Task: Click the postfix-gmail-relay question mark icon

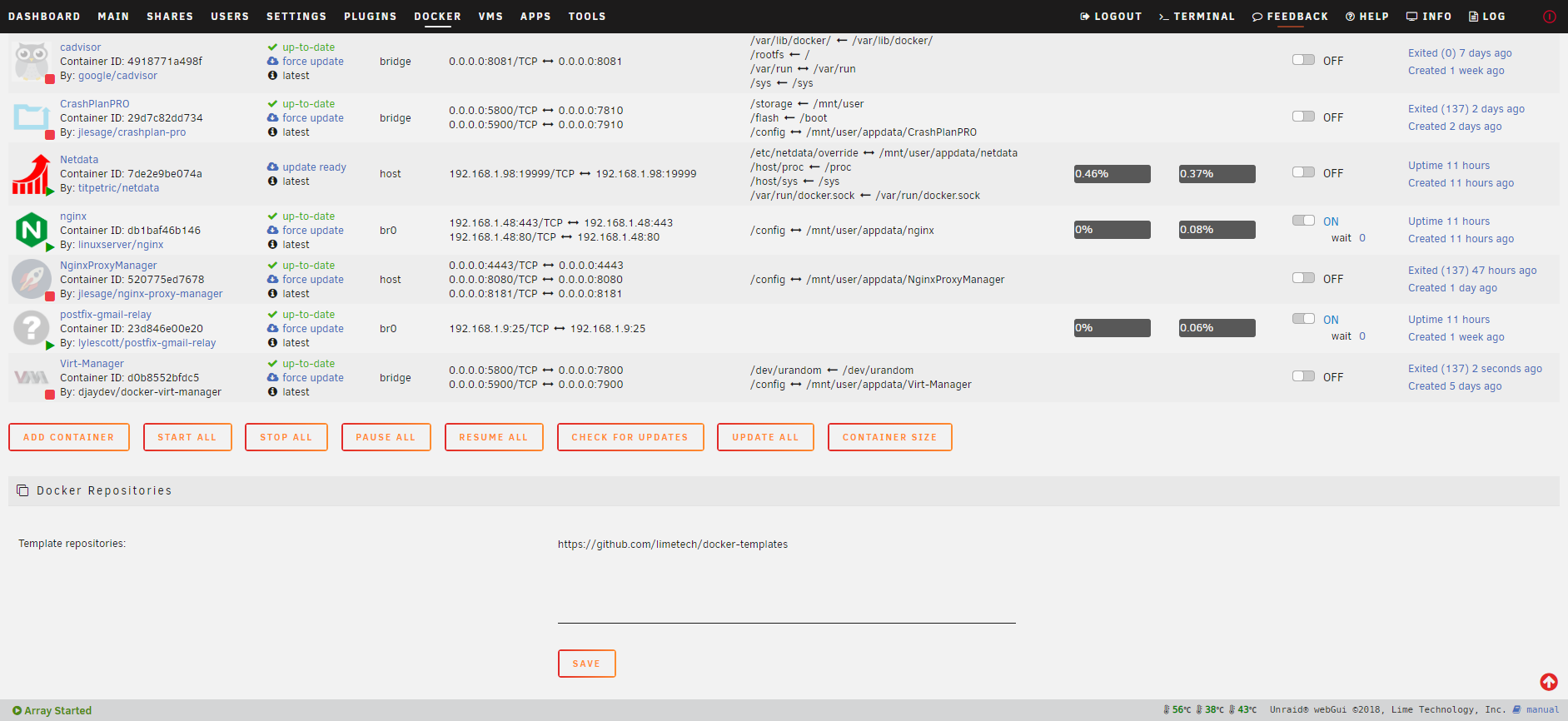Action: point(32,328)
